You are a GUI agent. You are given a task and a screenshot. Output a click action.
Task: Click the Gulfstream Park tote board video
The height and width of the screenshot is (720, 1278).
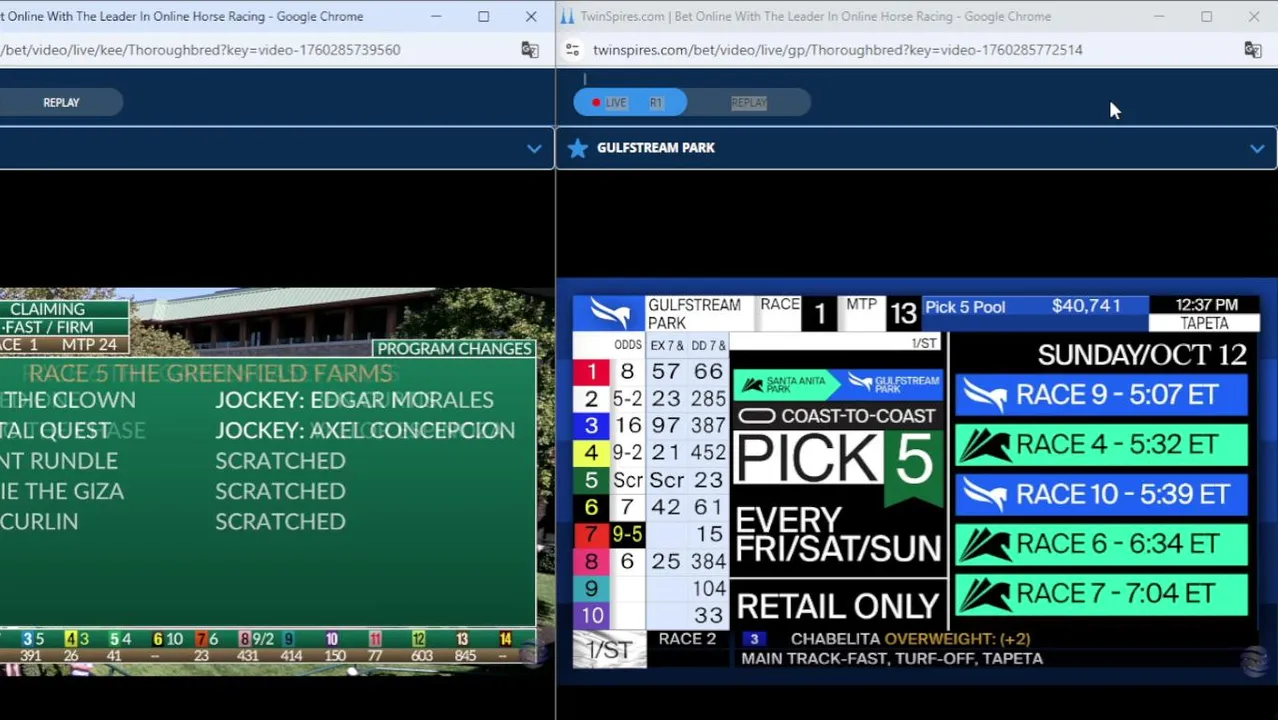tap(916, 482)
